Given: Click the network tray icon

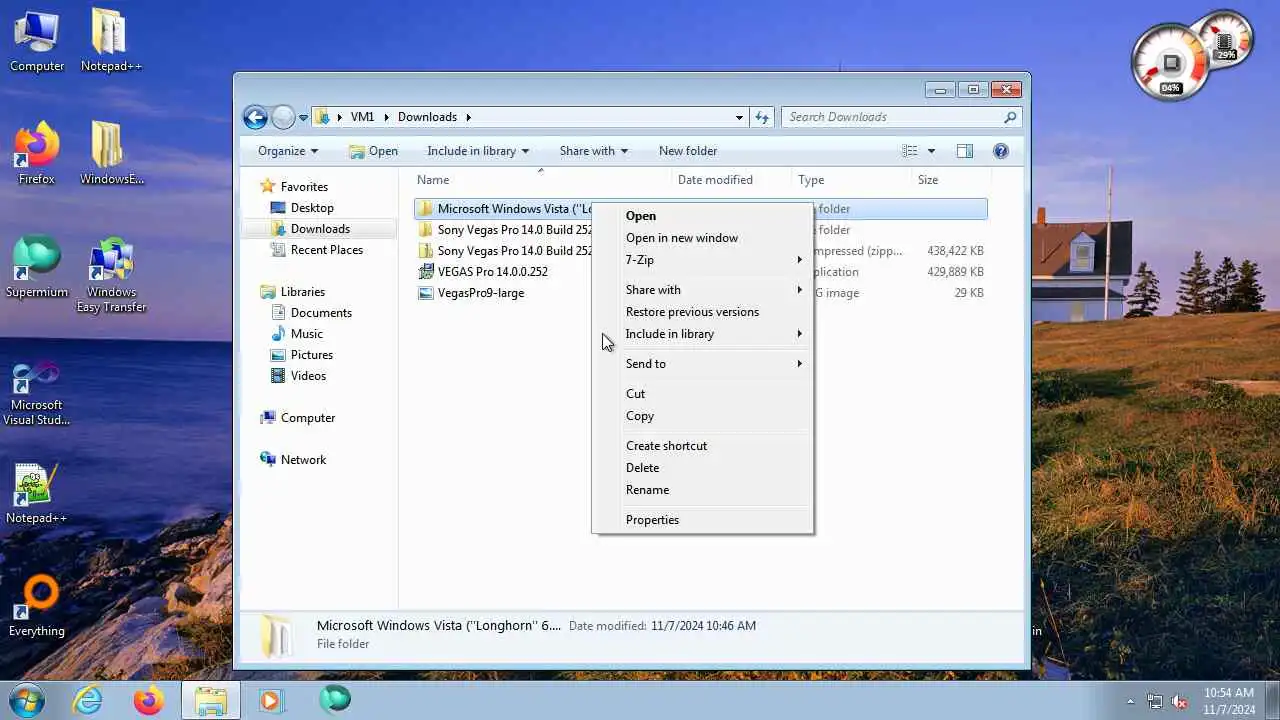Looking at the screenshot, I should 1155,701.
